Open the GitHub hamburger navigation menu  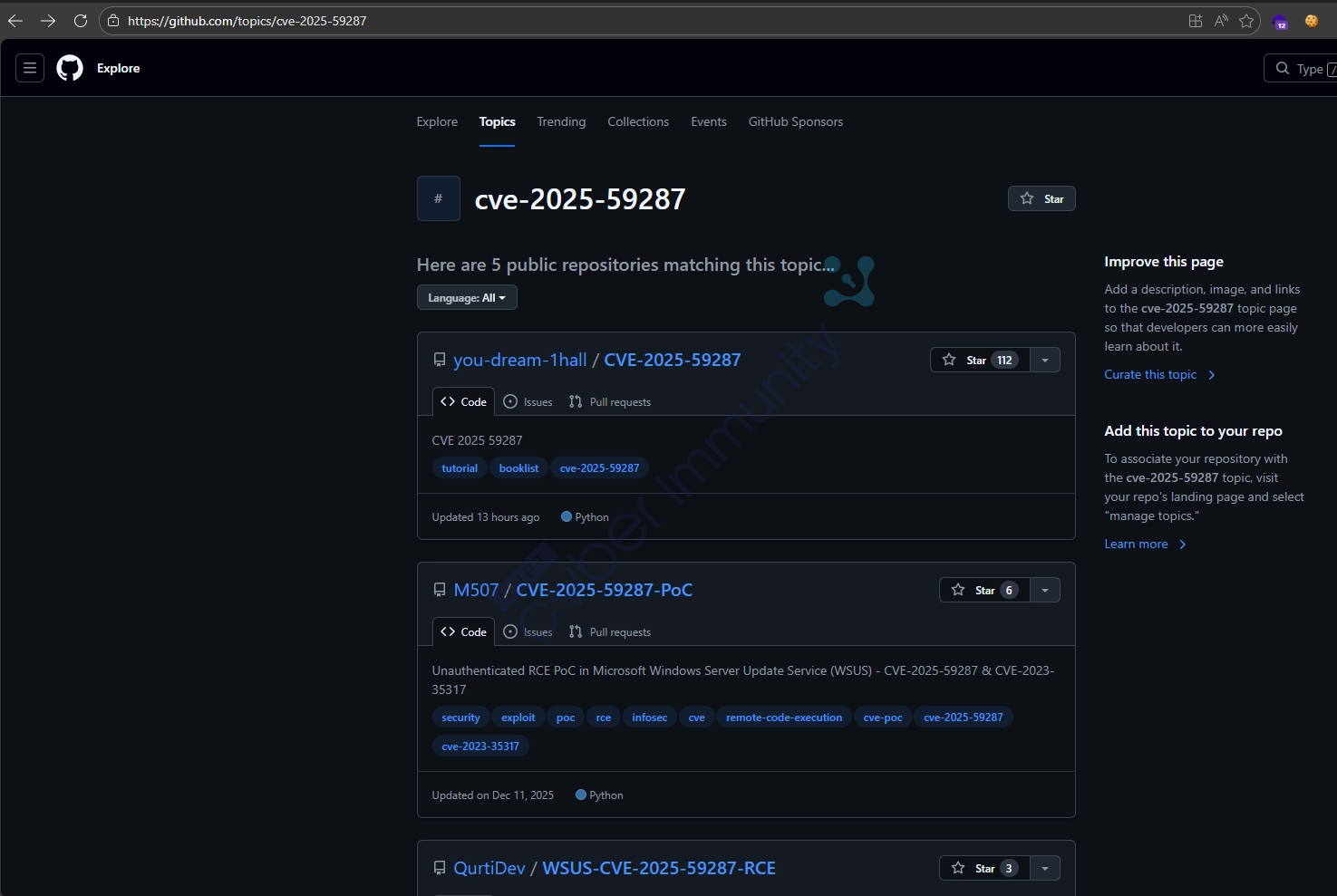click(x=30, y=68)
